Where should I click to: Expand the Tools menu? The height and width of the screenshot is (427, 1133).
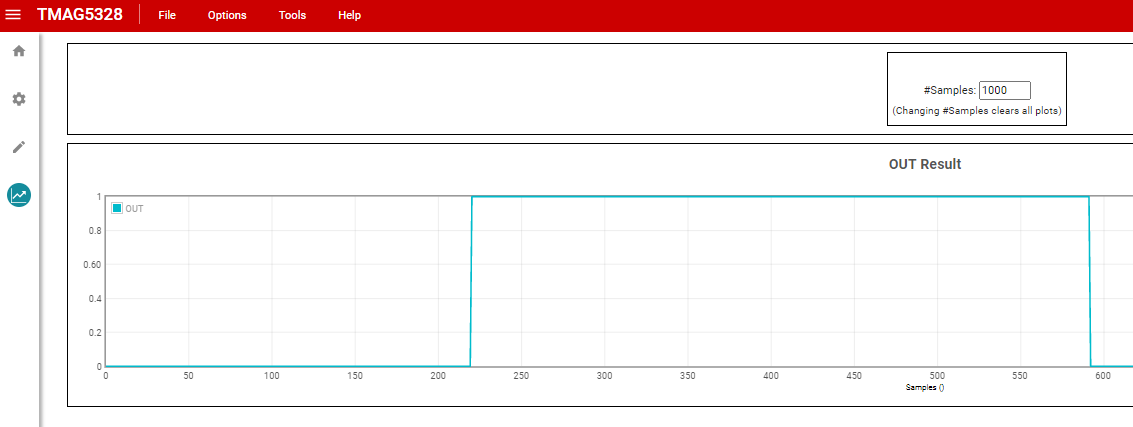pos(293,15)
